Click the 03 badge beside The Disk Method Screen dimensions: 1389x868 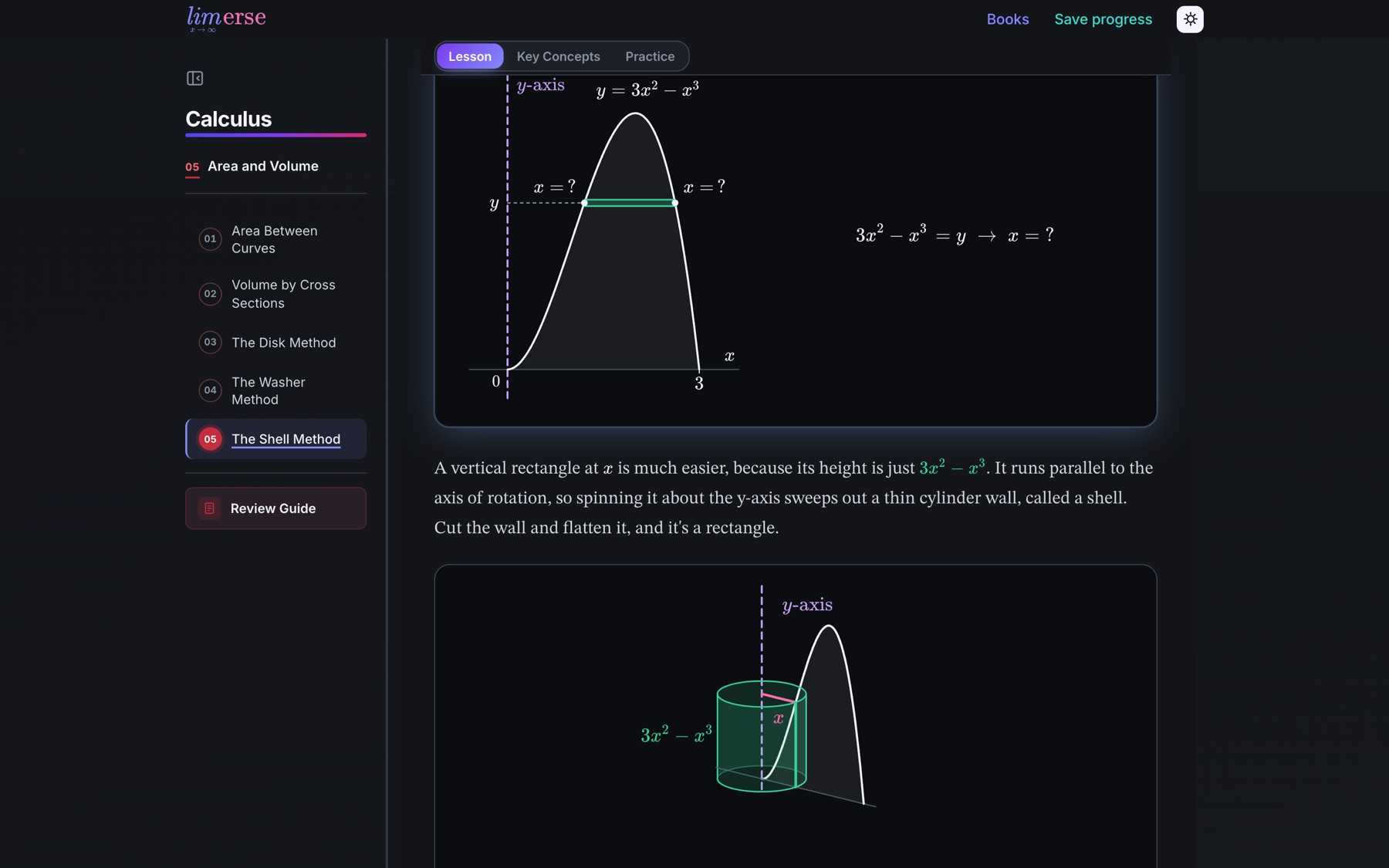(x=210, y=343)
